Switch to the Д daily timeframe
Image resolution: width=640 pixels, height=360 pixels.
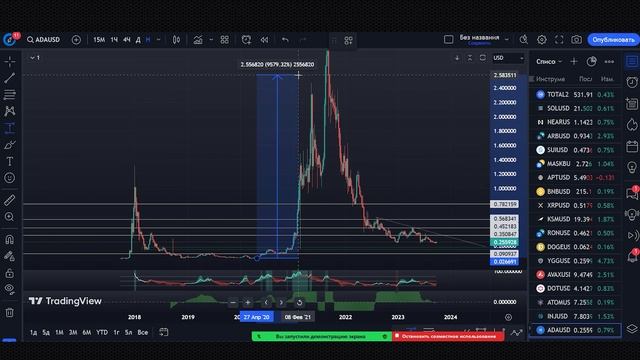point(138,40)
